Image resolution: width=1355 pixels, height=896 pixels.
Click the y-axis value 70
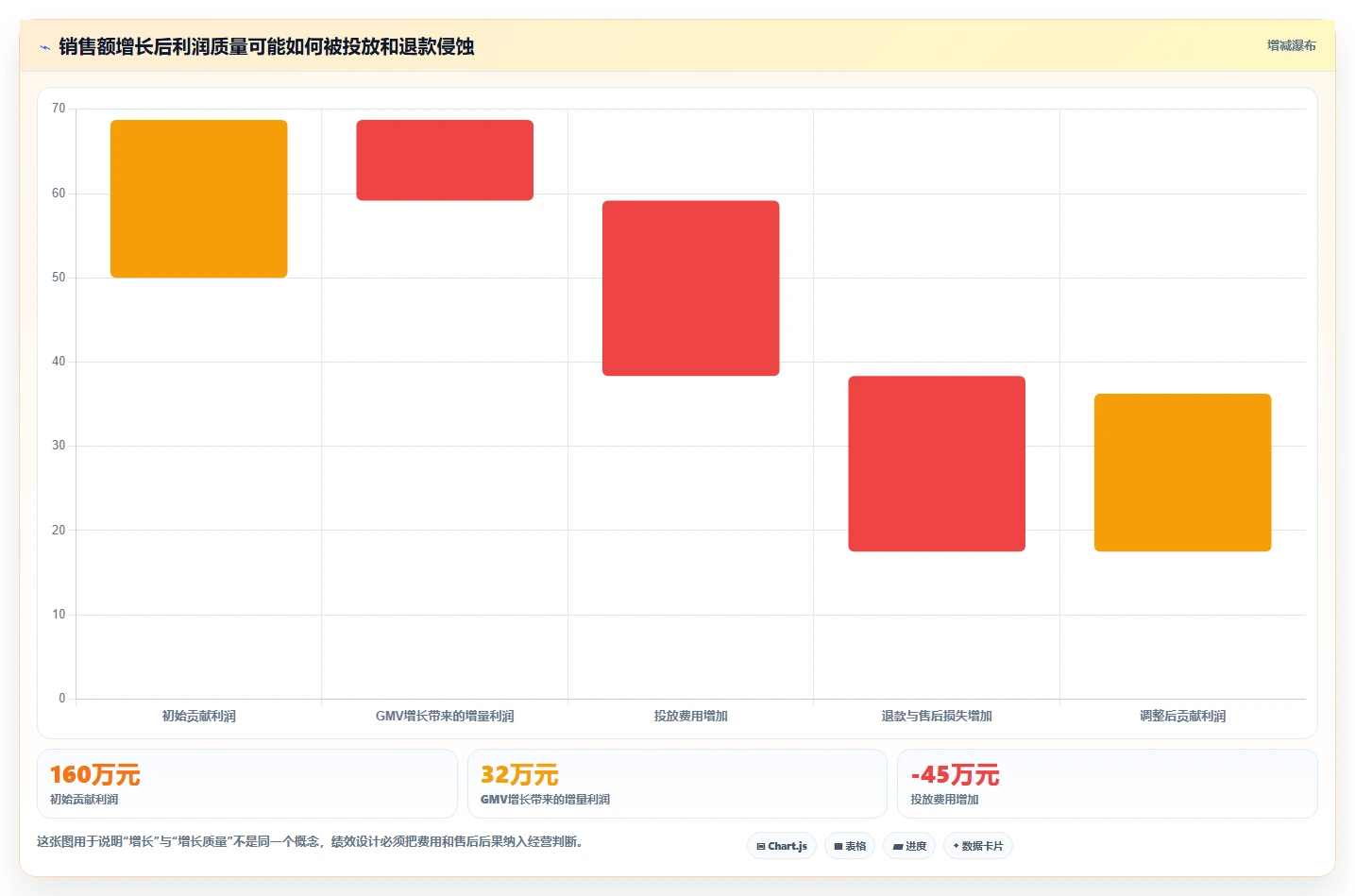pyautogui.click(x=59, y=109)
